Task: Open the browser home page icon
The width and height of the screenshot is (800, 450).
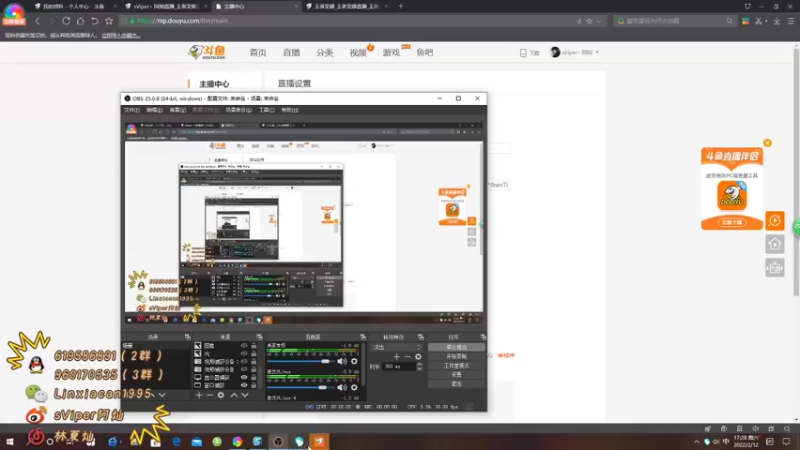Action: click(80, 21)
